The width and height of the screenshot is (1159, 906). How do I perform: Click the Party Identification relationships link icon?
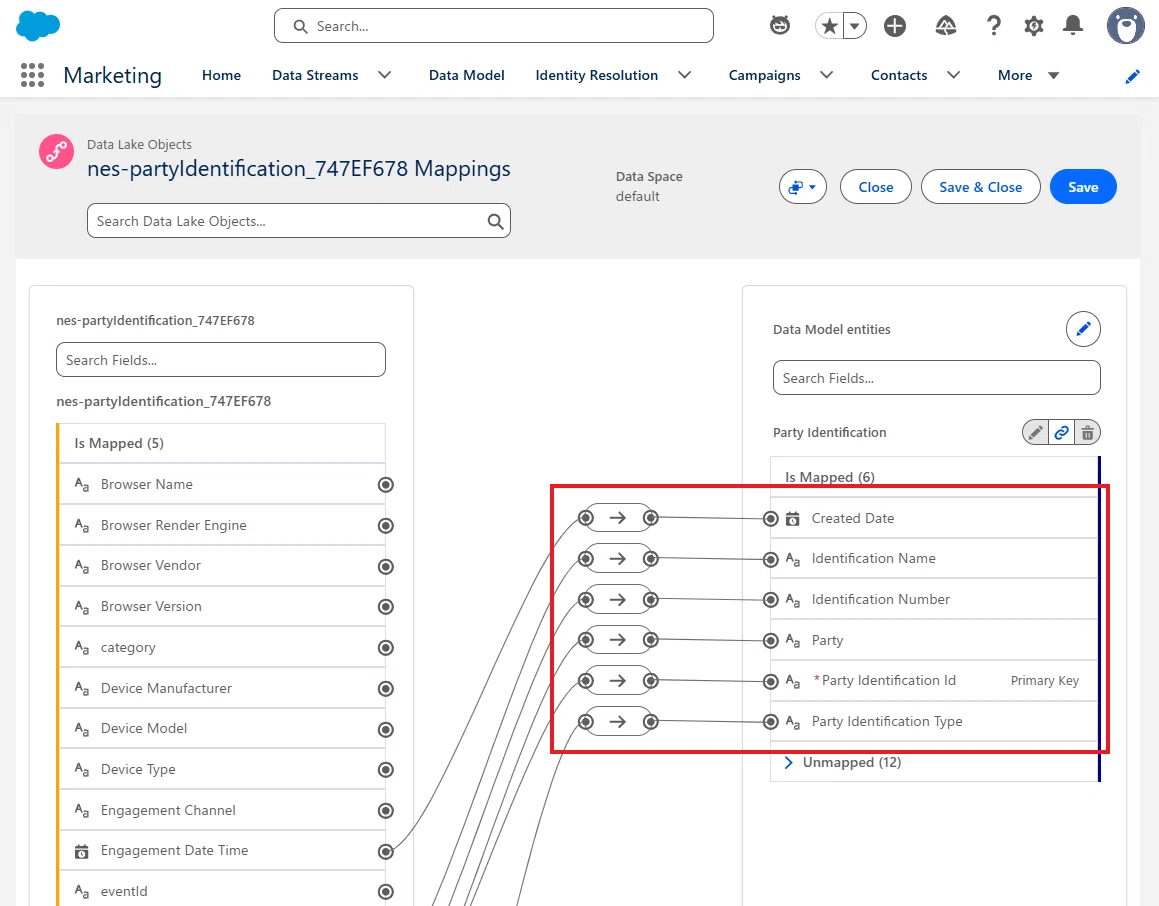[1061, 432]
